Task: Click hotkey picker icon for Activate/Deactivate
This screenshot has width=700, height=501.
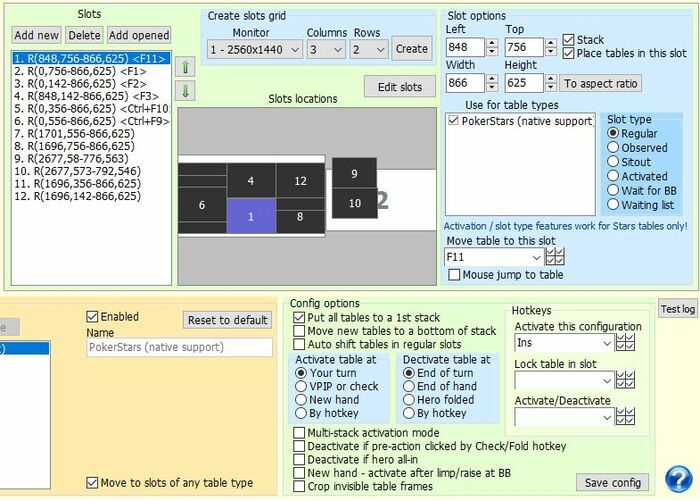Action: pos(625,417)
